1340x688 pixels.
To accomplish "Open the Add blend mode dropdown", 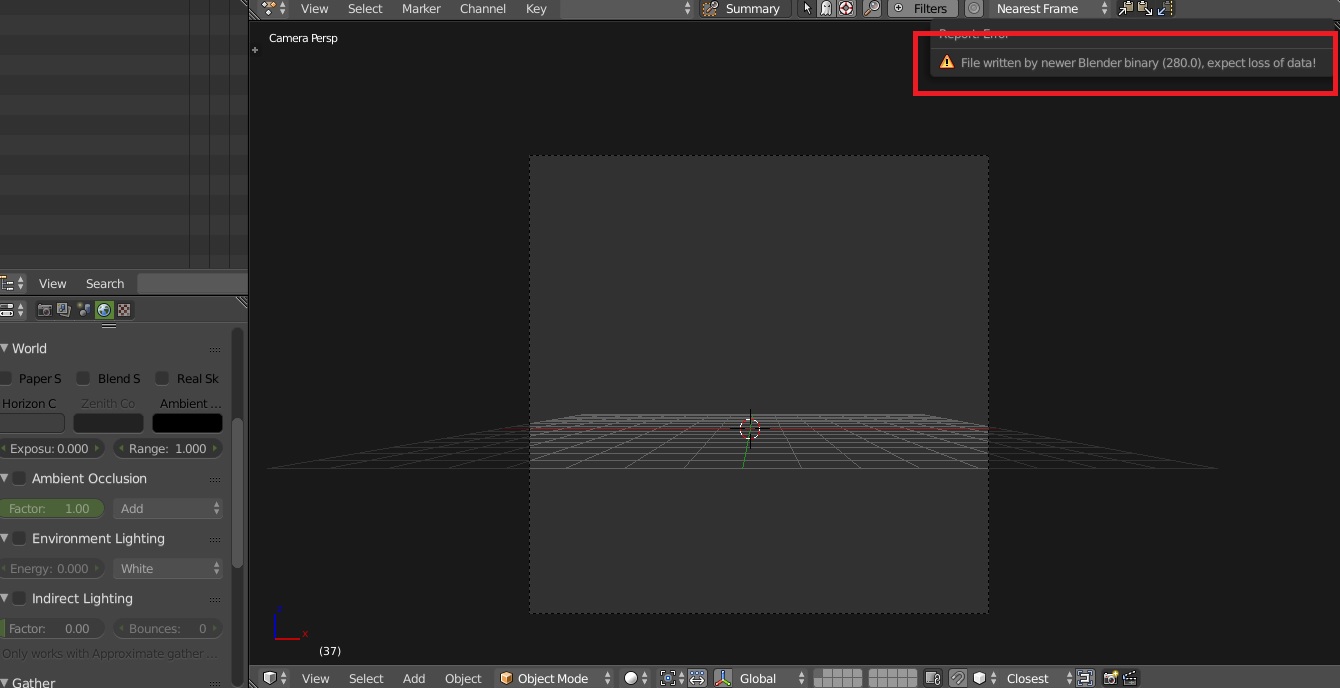I will (x=168, y=509).
